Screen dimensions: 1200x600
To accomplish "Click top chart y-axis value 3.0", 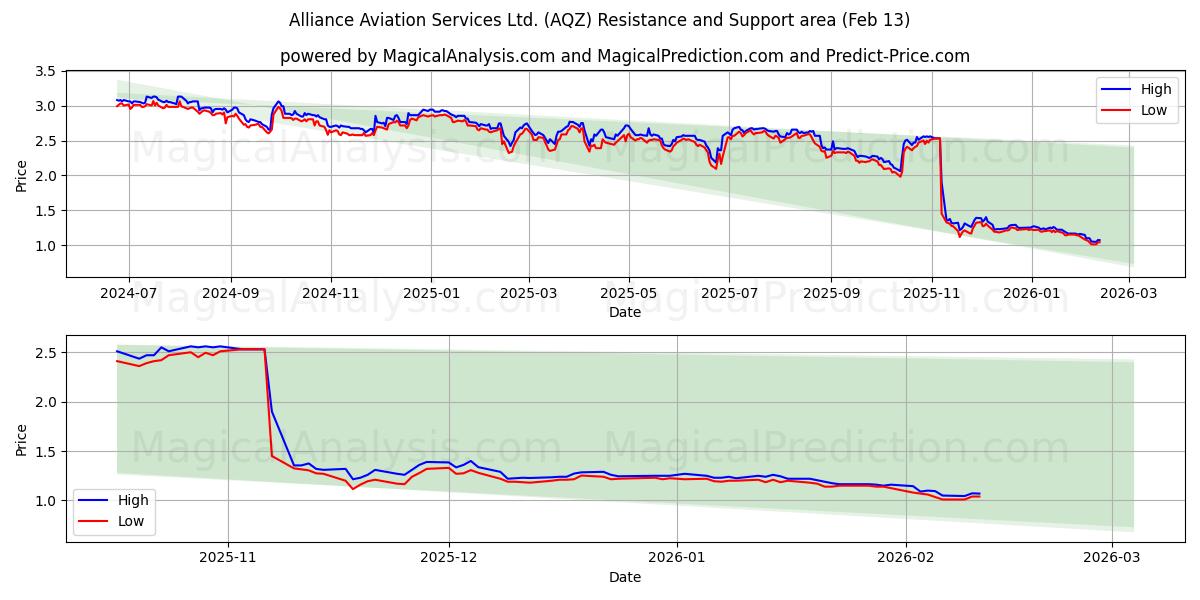I will click(46, 106).
